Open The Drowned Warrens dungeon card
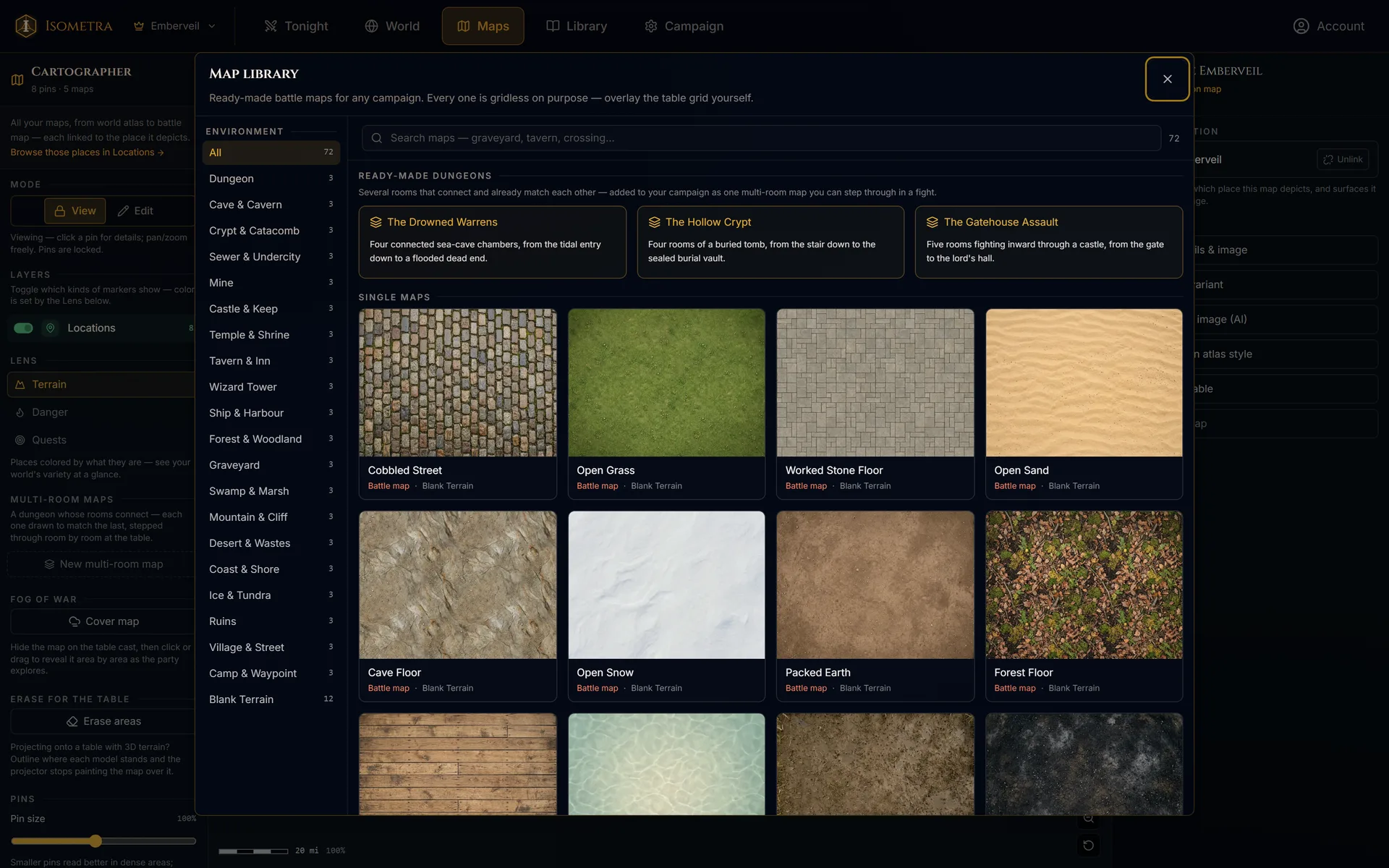 [x=492, y=242]
